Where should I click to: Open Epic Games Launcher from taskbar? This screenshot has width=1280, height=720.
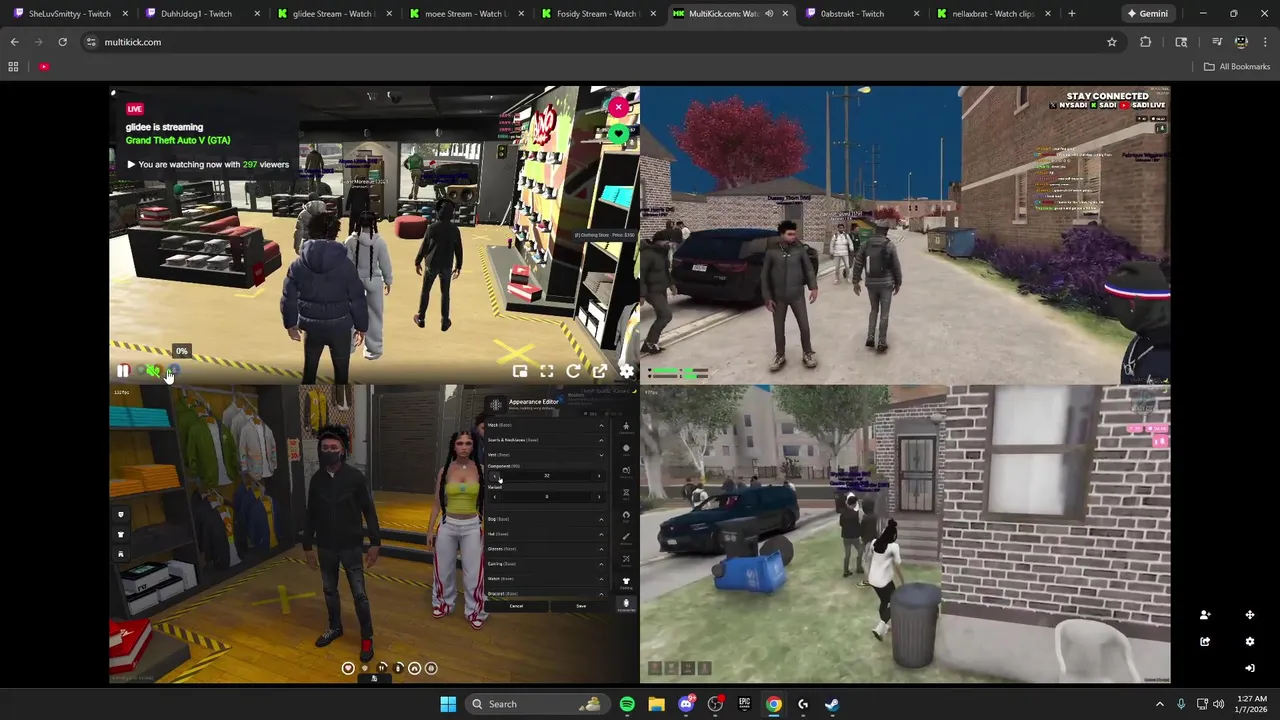click(744, 704)
